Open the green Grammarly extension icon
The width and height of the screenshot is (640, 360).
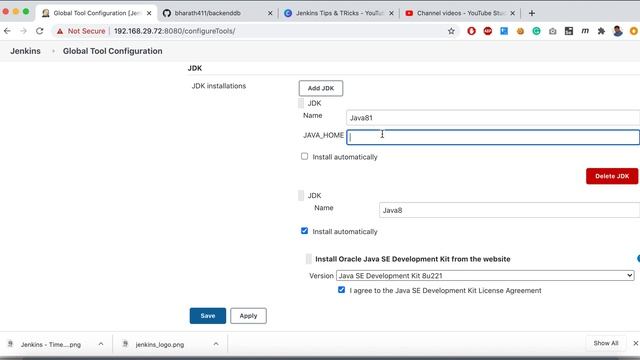pos(536,31)
